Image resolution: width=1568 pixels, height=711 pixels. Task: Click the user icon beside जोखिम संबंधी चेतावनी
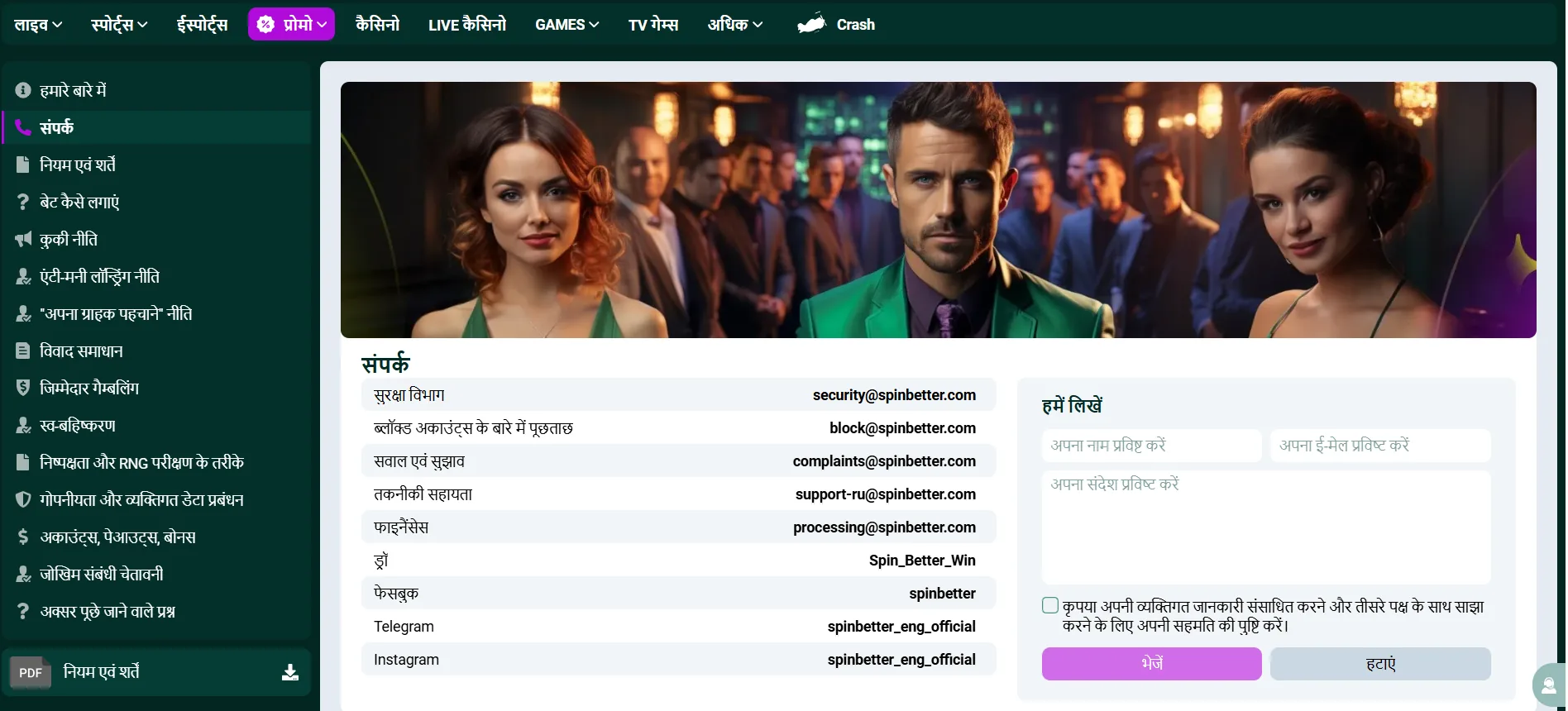(x=23, y=574)
